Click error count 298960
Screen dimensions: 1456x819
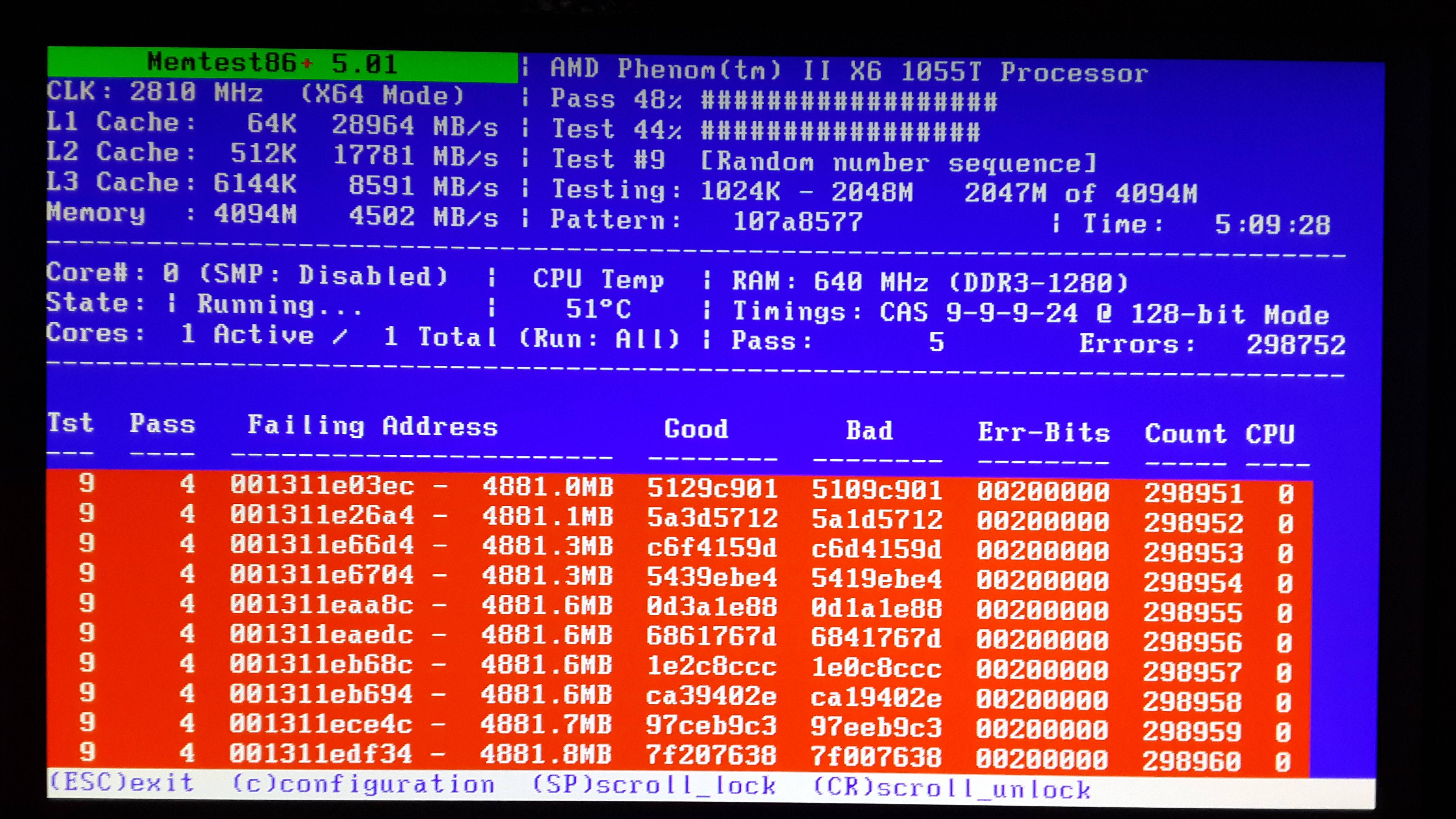1191,762
